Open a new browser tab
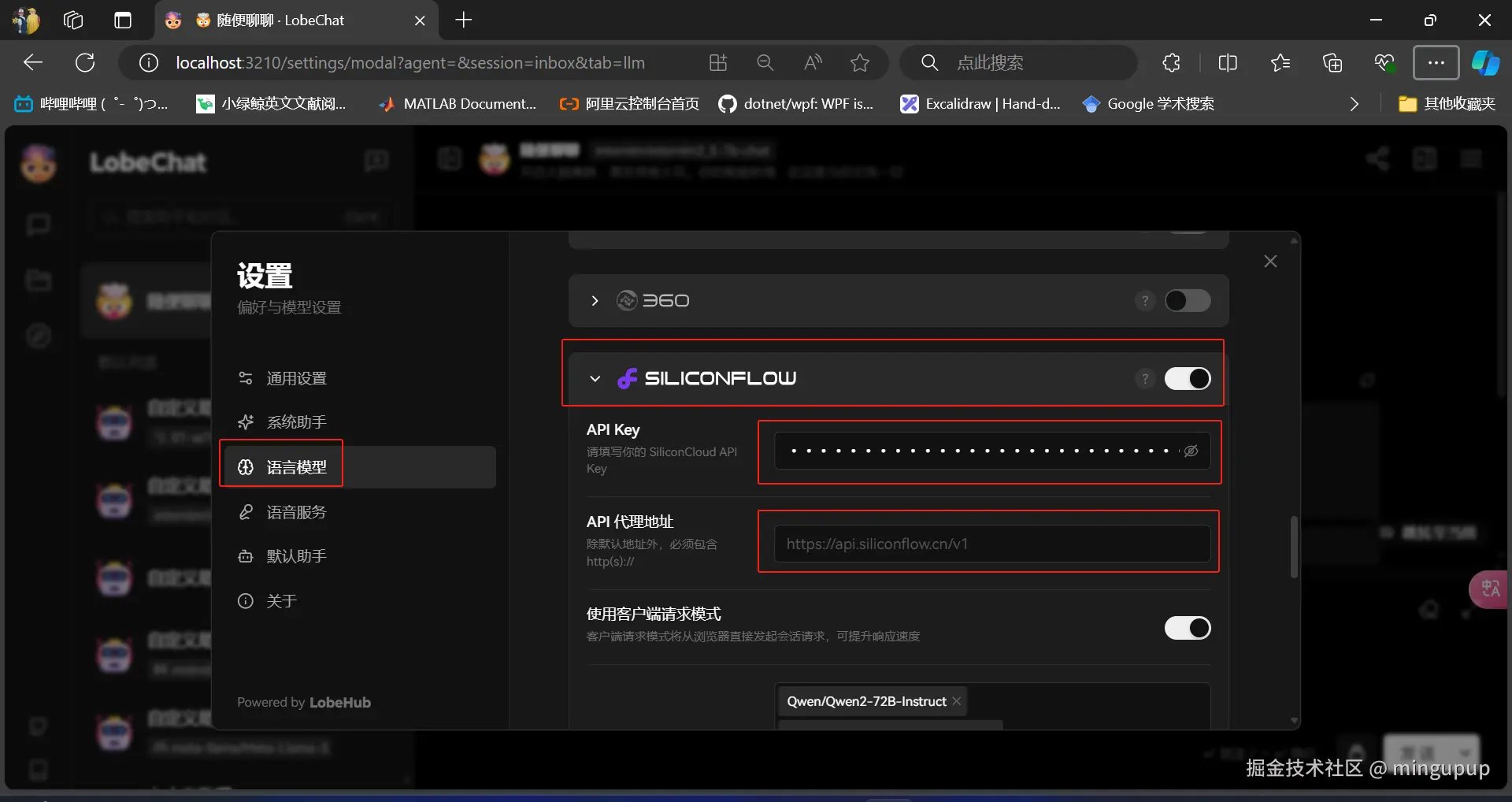This screenshot has width=1512, height=802. (464, 20)
